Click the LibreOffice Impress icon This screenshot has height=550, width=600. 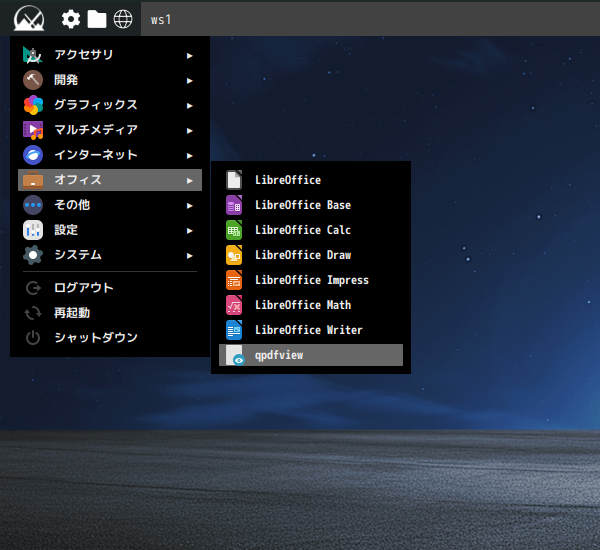[234, 280]
